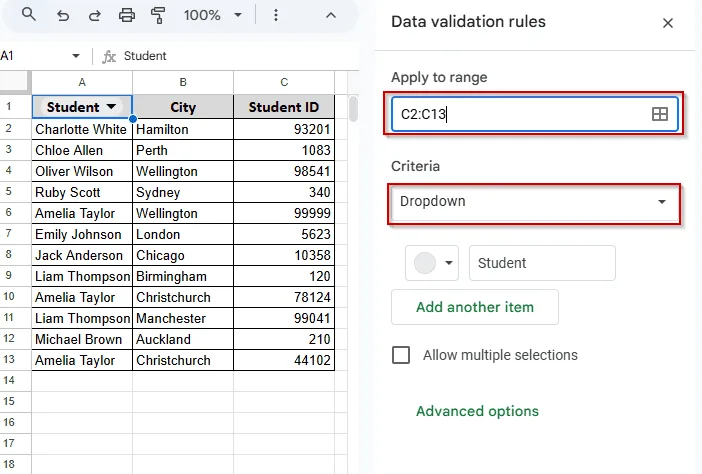Select cell Charlotte White
Image resolution: width=702 pixels, height=474 pixels.
[82, 129]
